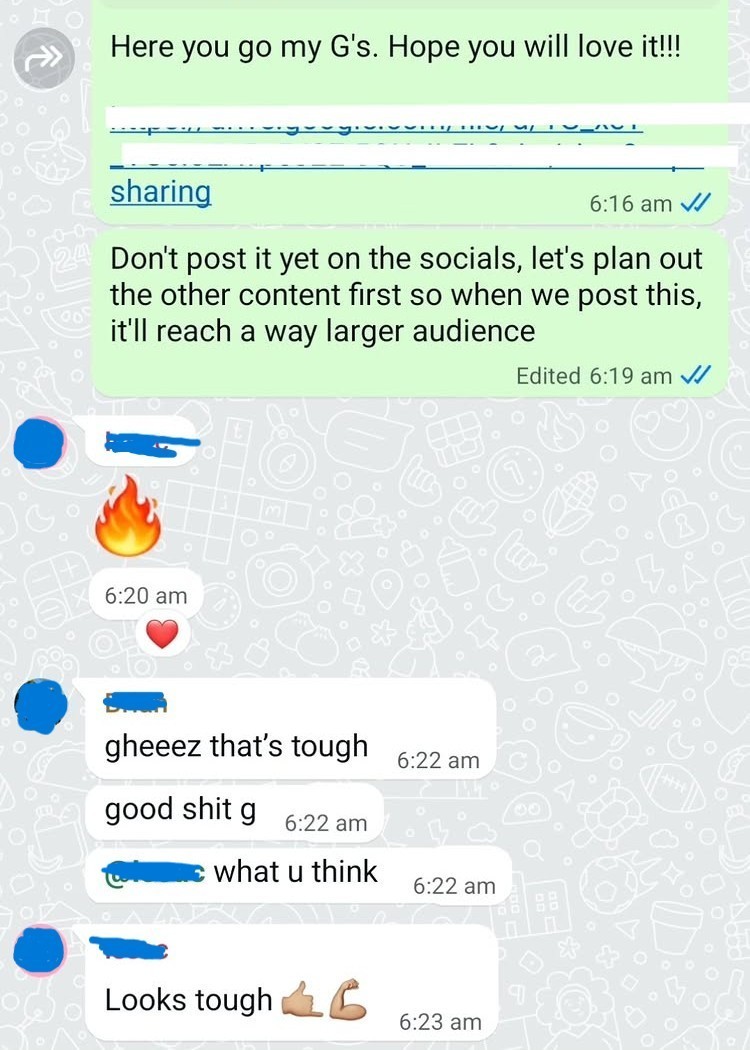The image size is (750, 1050).
Task: Tap the blue mention before 'what u think'
Action: (x=154, y=872)
